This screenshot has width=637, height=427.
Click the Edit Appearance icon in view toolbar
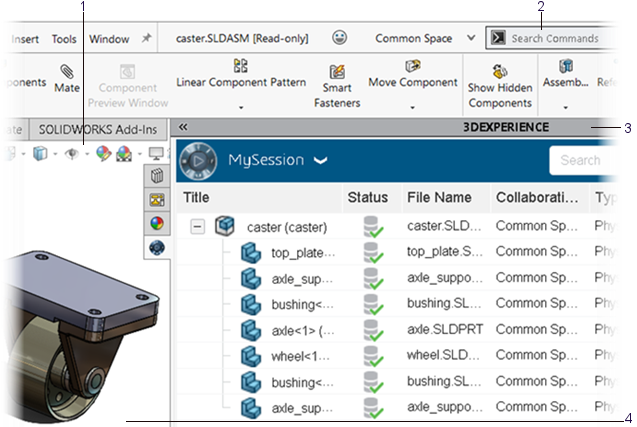(103, 154)
